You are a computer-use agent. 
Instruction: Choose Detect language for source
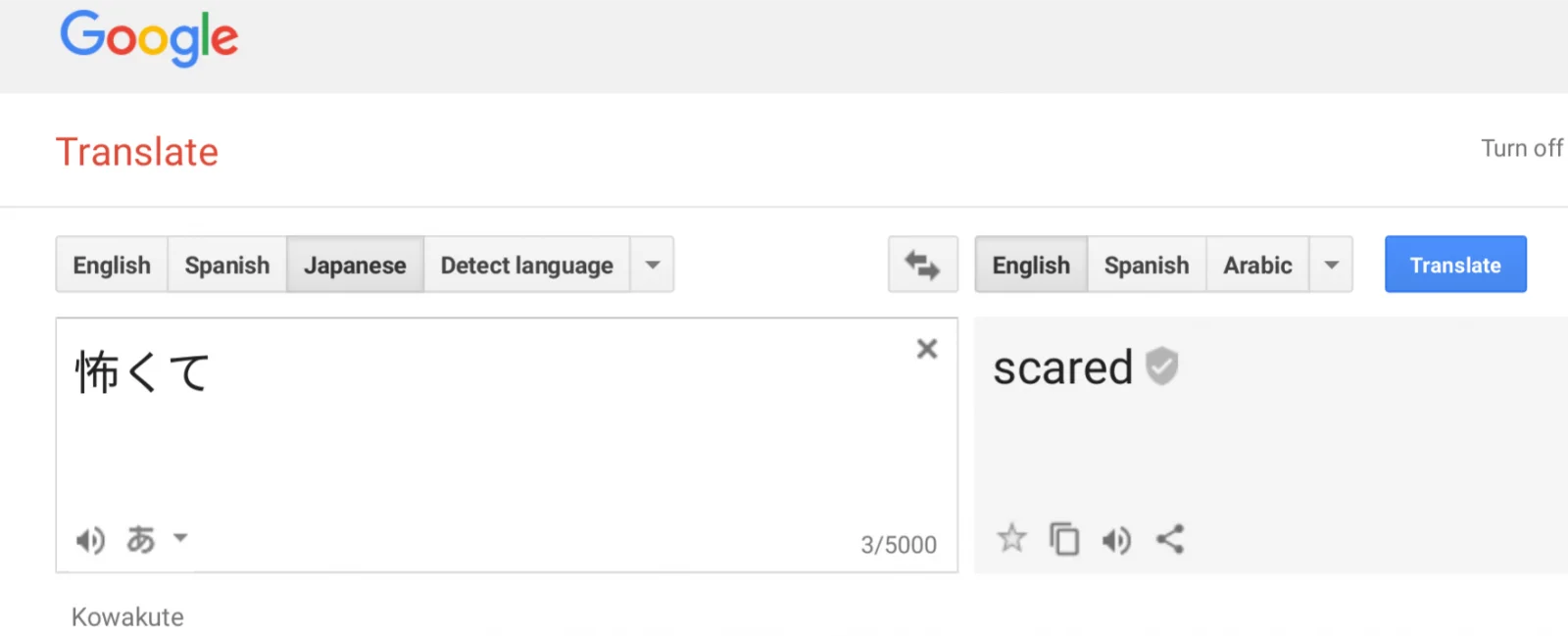(x=527, y=265)
